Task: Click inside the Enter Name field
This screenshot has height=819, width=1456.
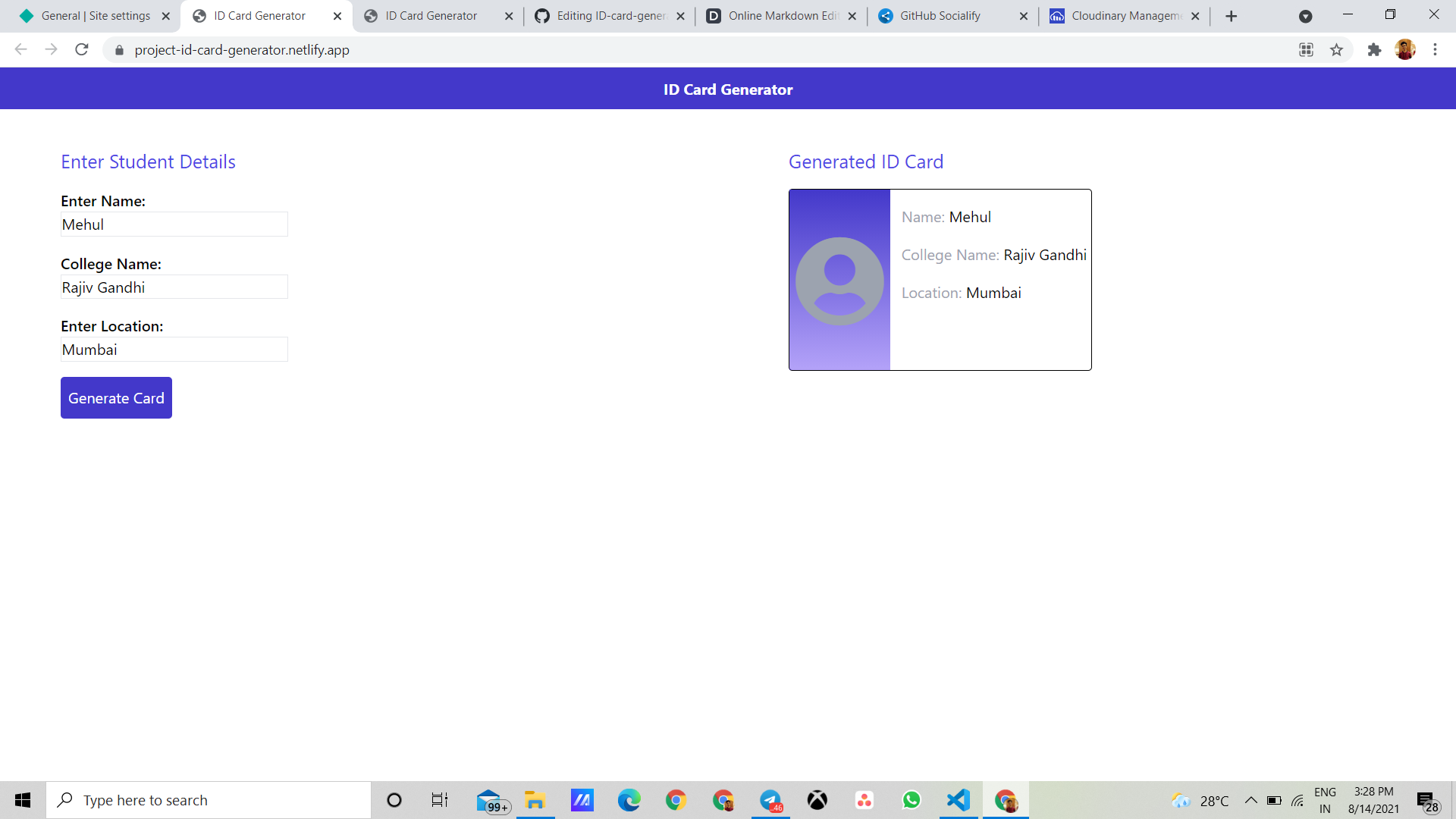Action: 174,224
